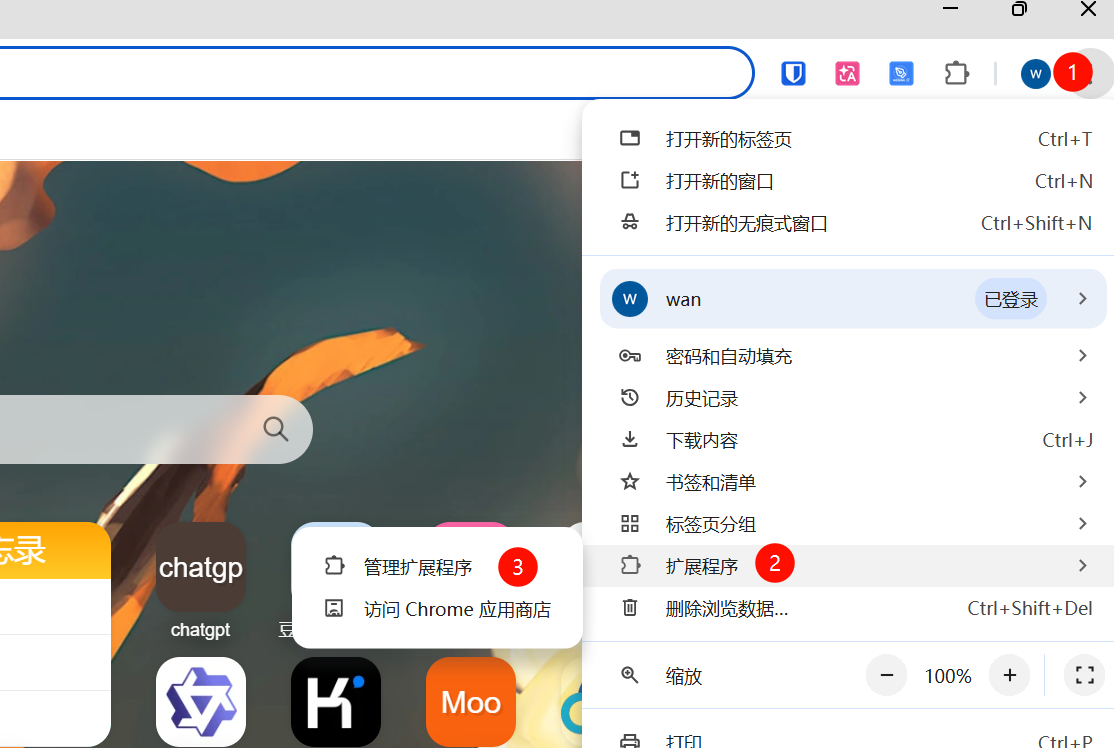Toggle fullscreen mode button
Screen dimensions: 1114x748
pos(1084,676)
